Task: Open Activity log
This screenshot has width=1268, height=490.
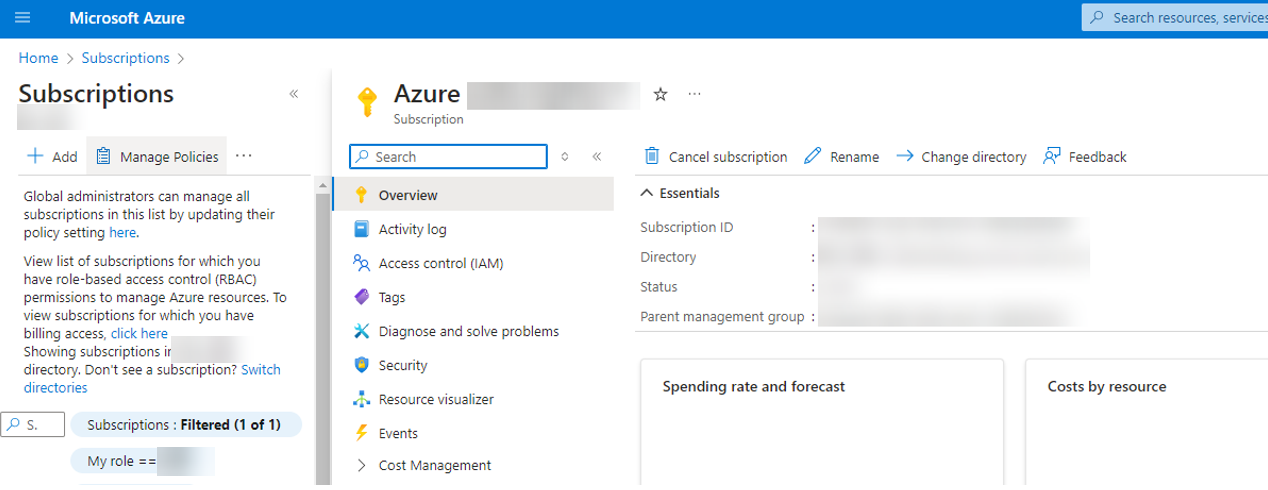Action: (412, 229)
